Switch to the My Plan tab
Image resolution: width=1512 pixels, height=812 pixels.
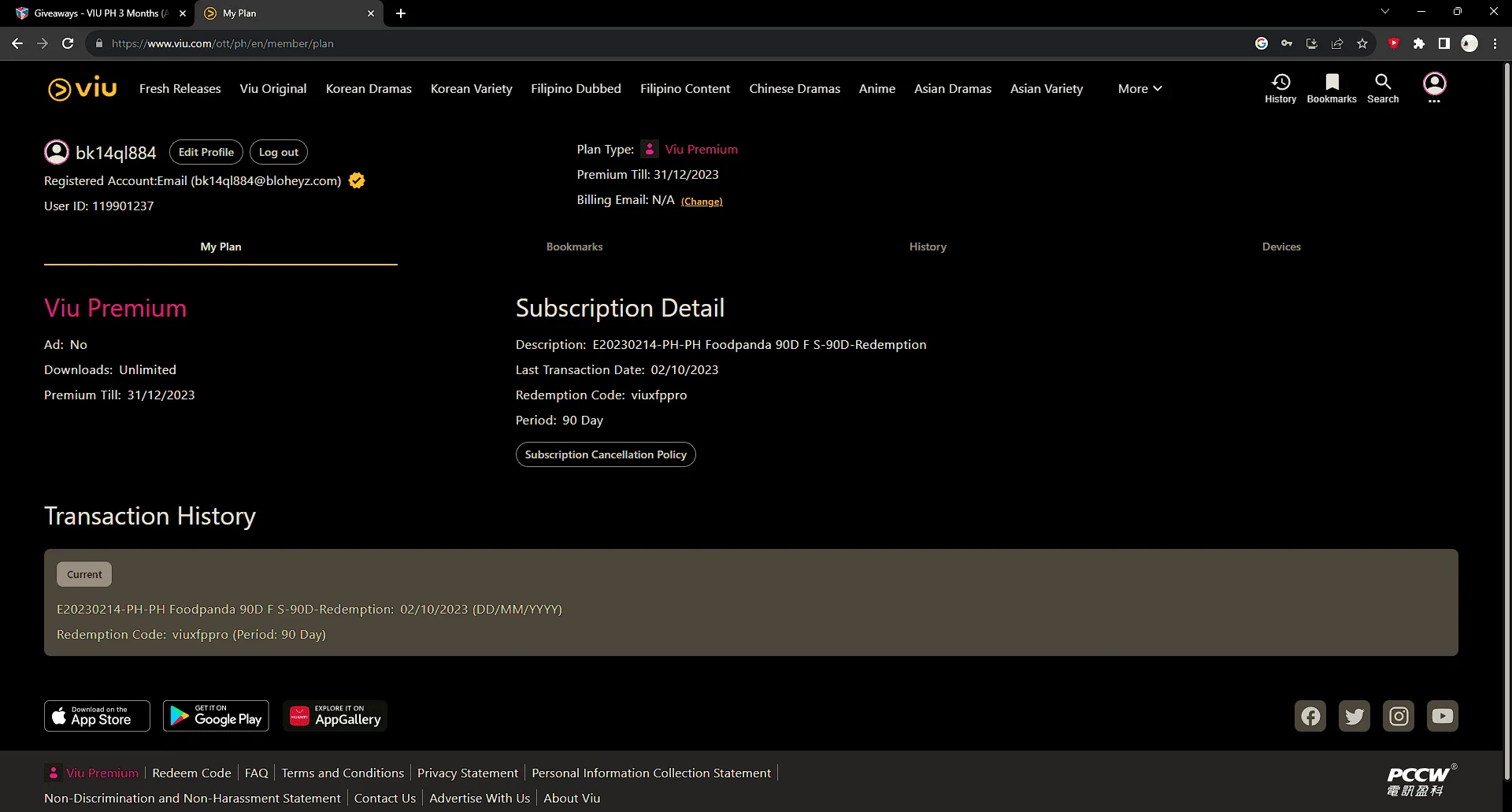(x=220, y=247)
